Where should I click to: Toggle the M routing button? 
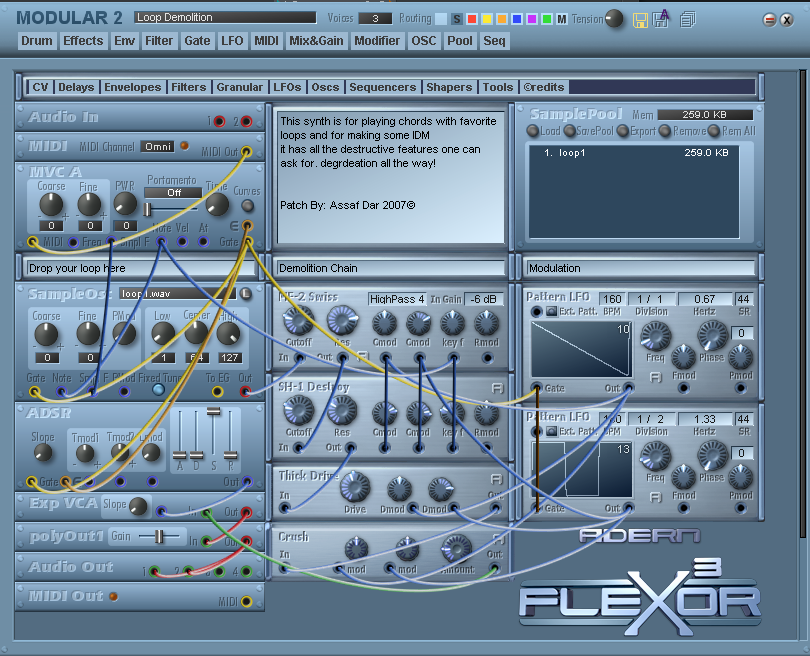(562, 20)
